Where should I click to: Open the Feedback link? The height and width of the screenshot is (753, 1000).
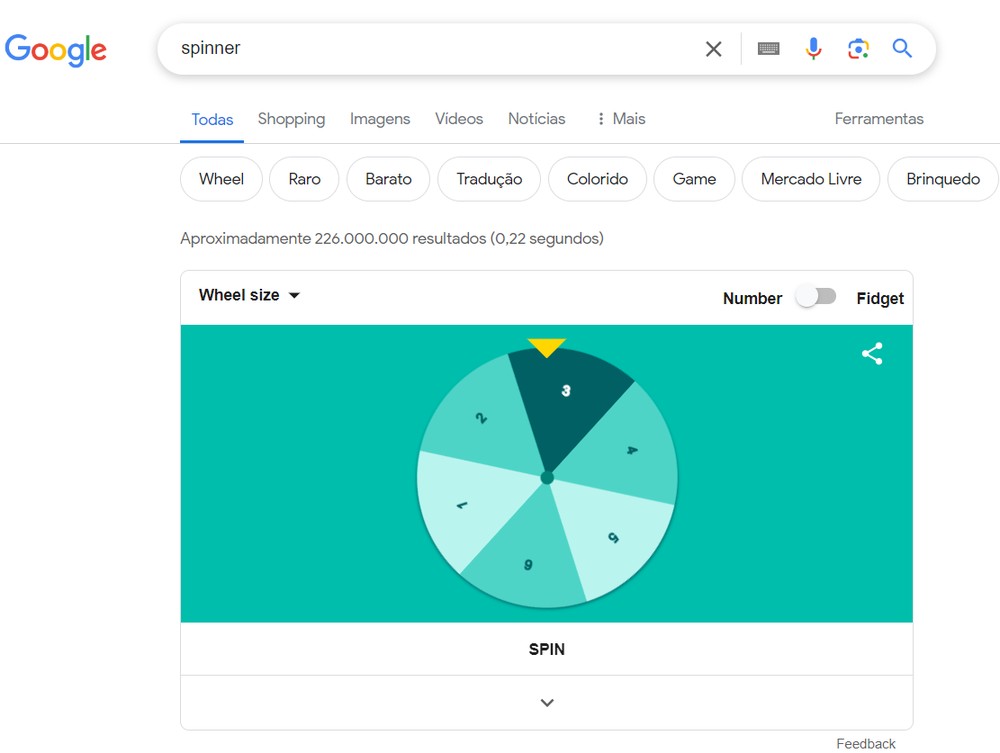click(866, 743)
